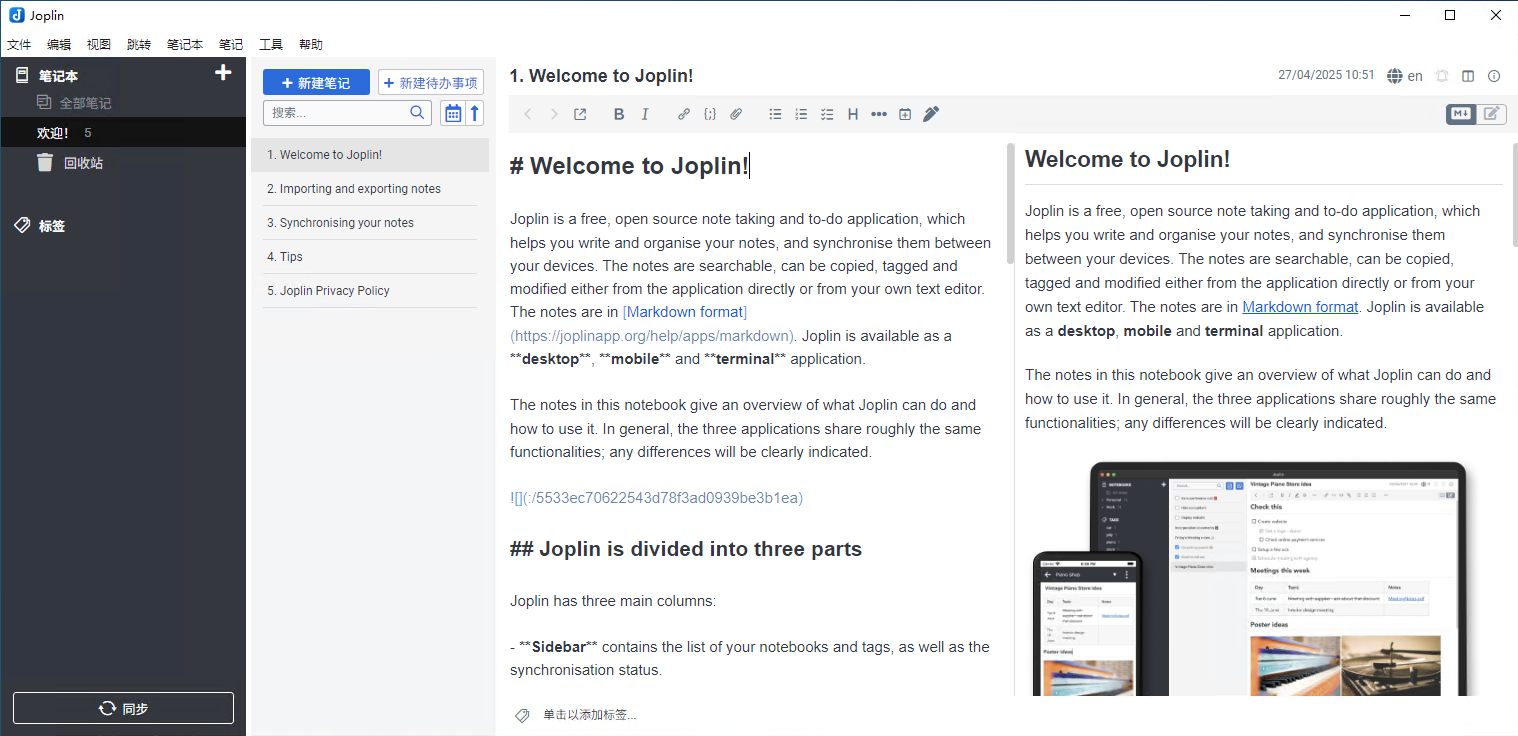Open note properties info icon
Viewport: 1518px width, 736px height.
pyautogui.click(x=1494, y=76)
